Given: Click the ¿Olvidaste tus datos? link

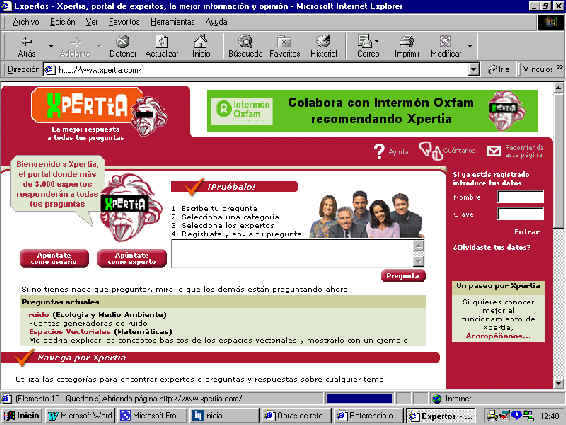Looking at the screenshot, I should pyautogui.click(x=492, y=247).
